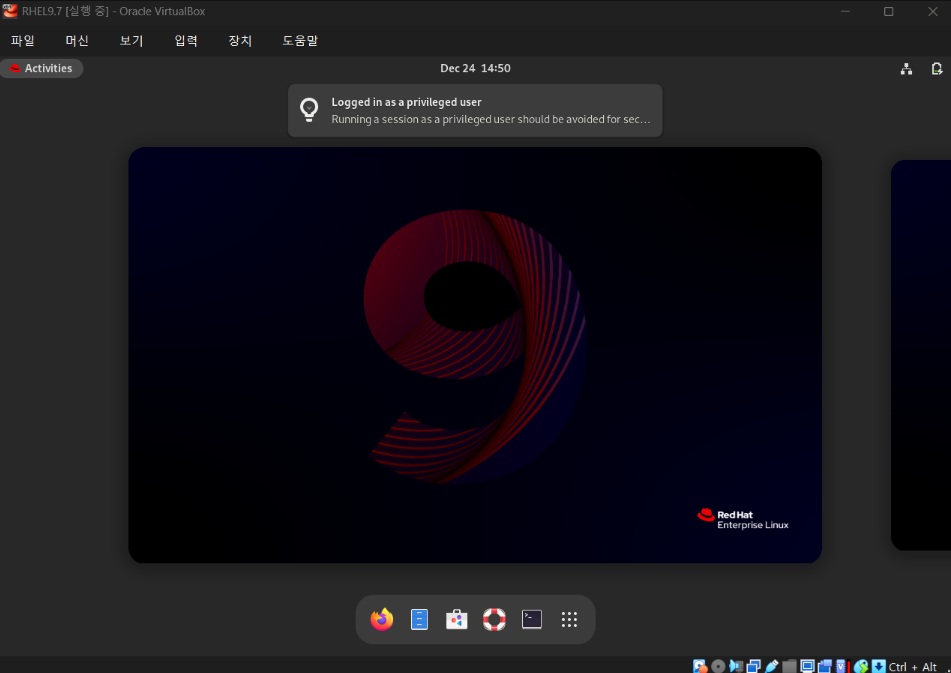The height and width of the screenshot is (673, 951).
Task: Select the current workspace thumbnail with the 9 wallpaper
Action: point(475,355)
